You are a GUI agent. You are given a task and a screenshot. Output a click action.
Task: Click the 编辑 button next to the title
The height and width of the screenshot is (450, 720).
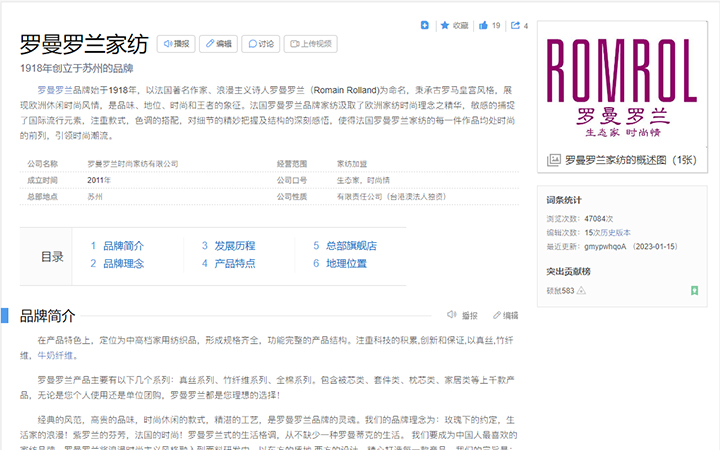[x=219, y=44]
